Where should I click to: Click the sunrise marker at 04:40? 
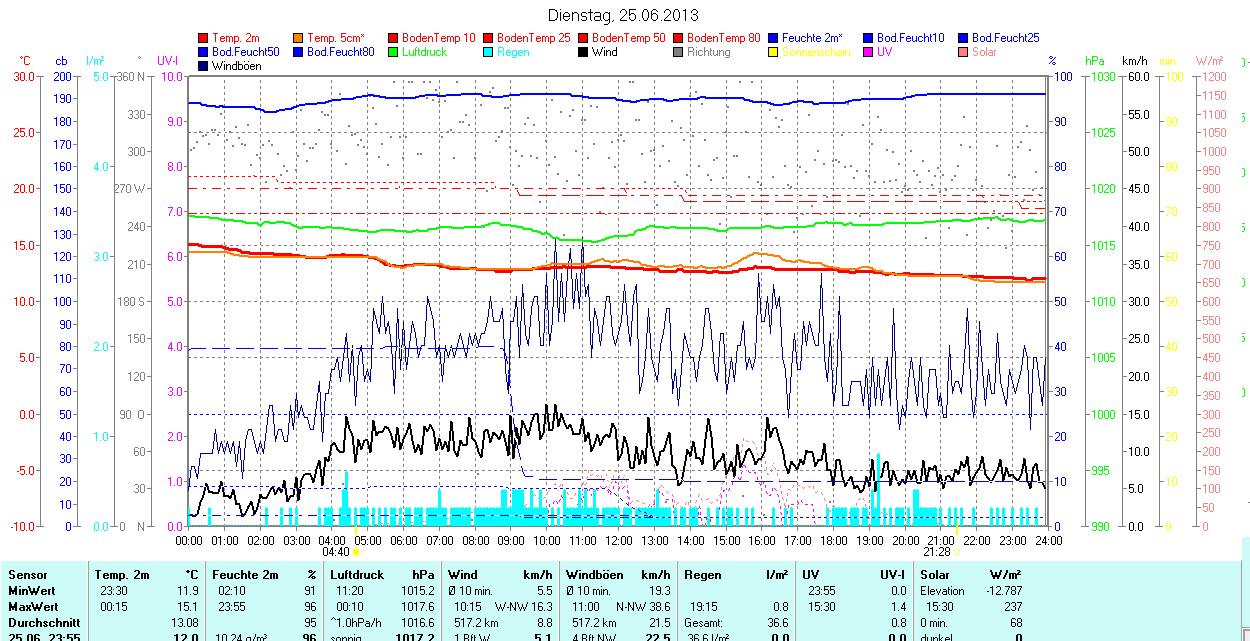pyautogui.click(x=356, y=551)
